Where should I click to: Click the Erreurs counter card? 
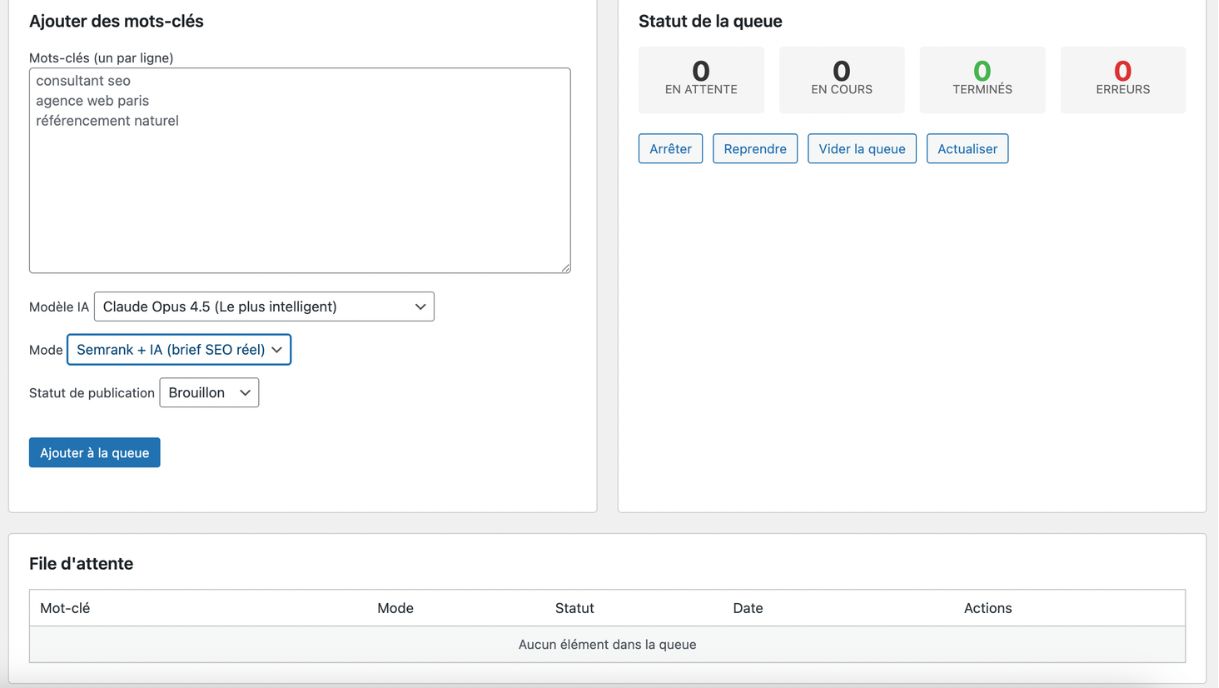click(1123, 80)
